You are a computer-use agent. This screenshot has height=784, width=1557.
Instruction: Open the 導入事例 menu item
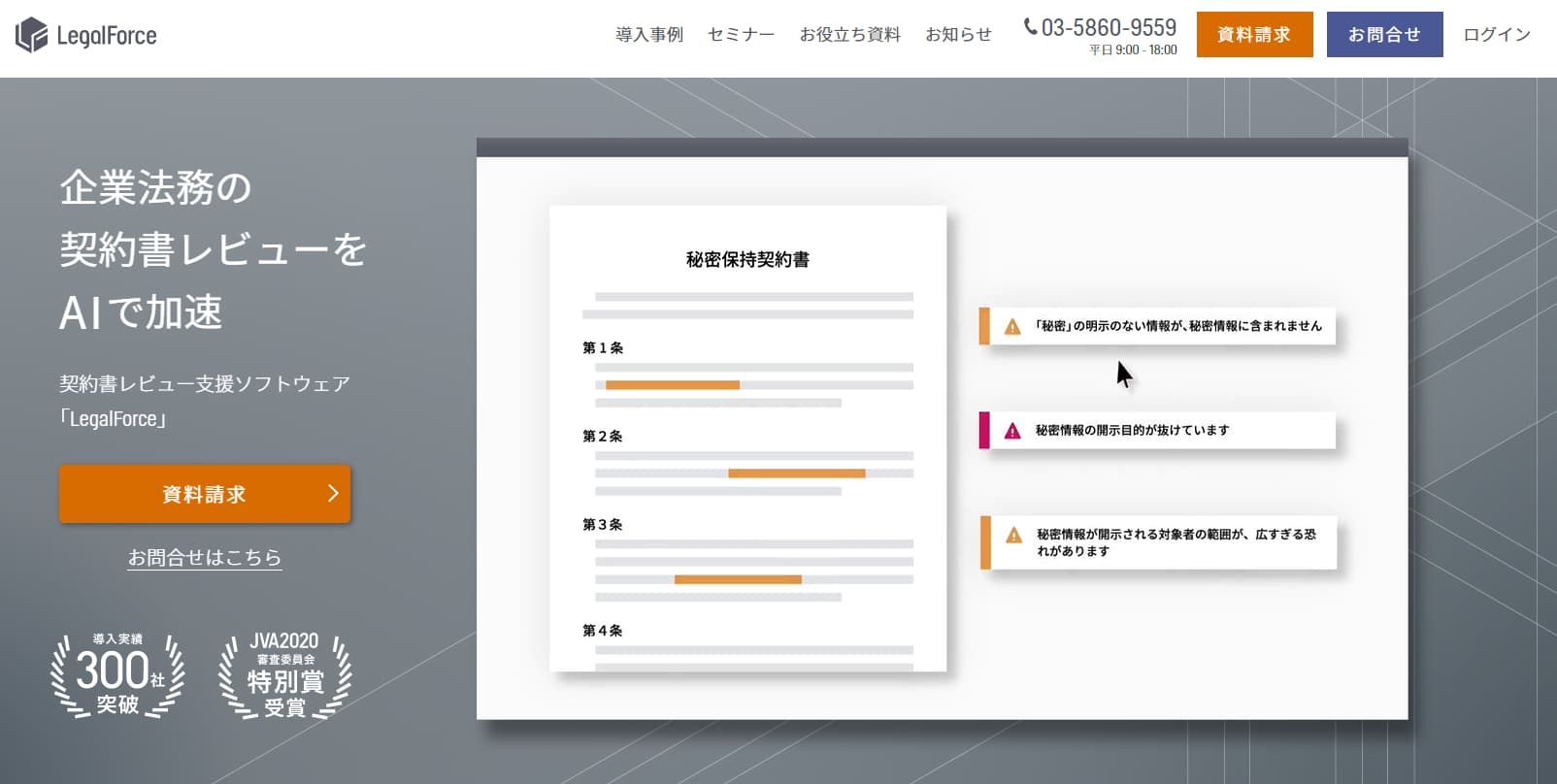(649, 35)
